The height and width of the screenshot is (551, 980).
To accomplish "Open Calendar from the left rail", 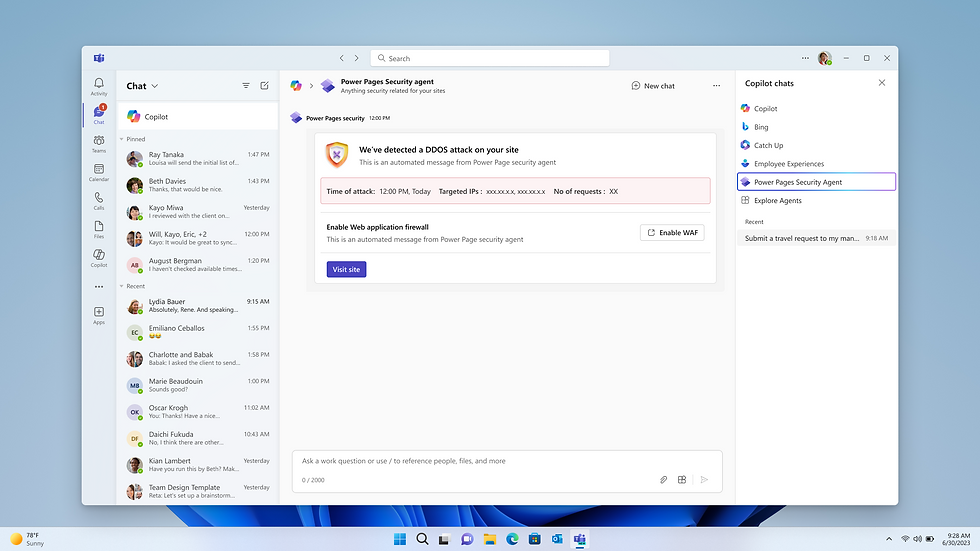I will 99,172.
